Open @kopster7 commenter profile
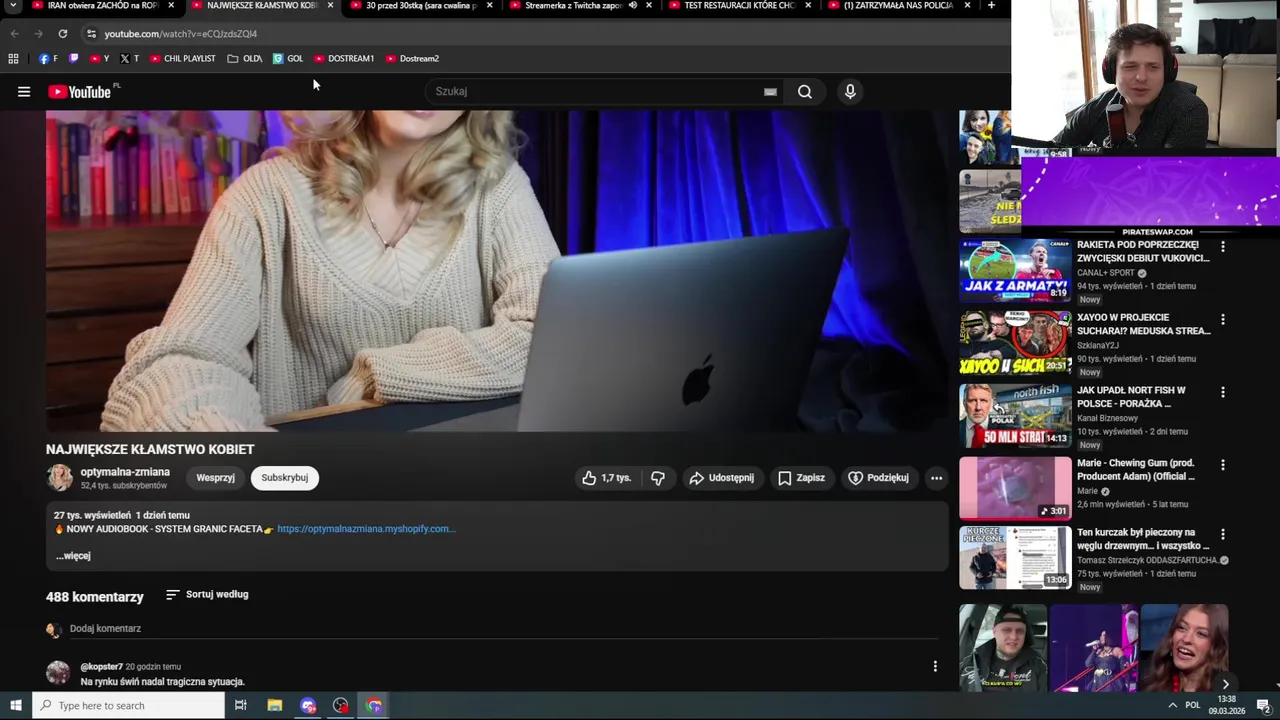This screenshot has width=1280, height=720. click(101, 667)
